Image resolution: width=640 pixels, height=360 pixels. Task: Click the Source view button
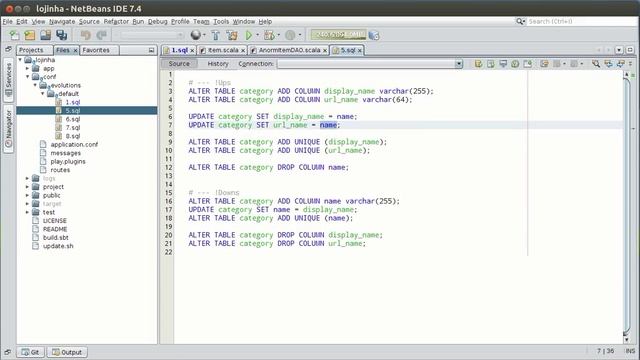tap(179, 64)
